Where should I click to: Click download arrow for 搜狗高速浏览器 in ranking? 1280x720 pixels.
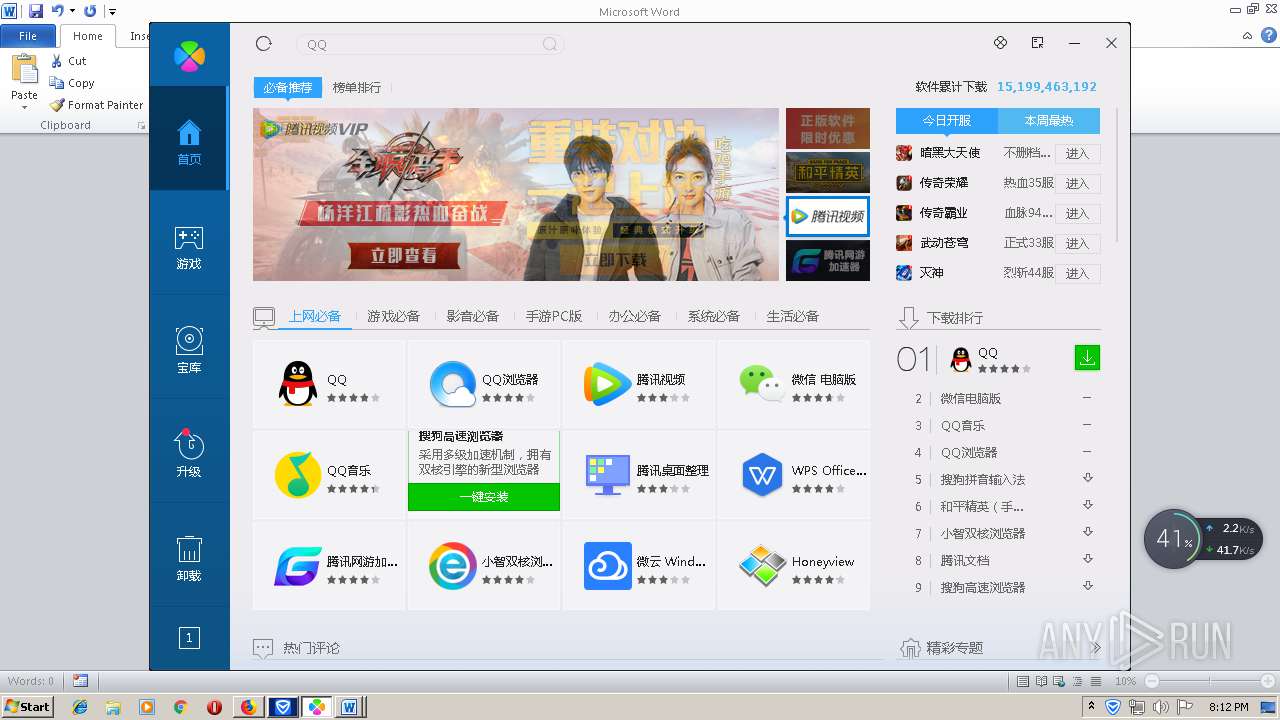pyautogui.click(x=1088, y=586)
